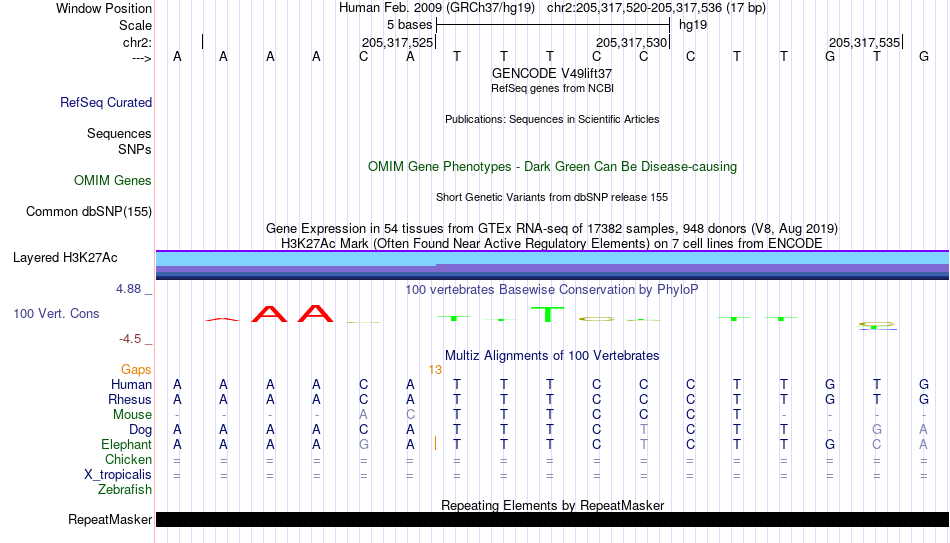Click the light blue H3K27Ac signal band

[x=552, y=258]
